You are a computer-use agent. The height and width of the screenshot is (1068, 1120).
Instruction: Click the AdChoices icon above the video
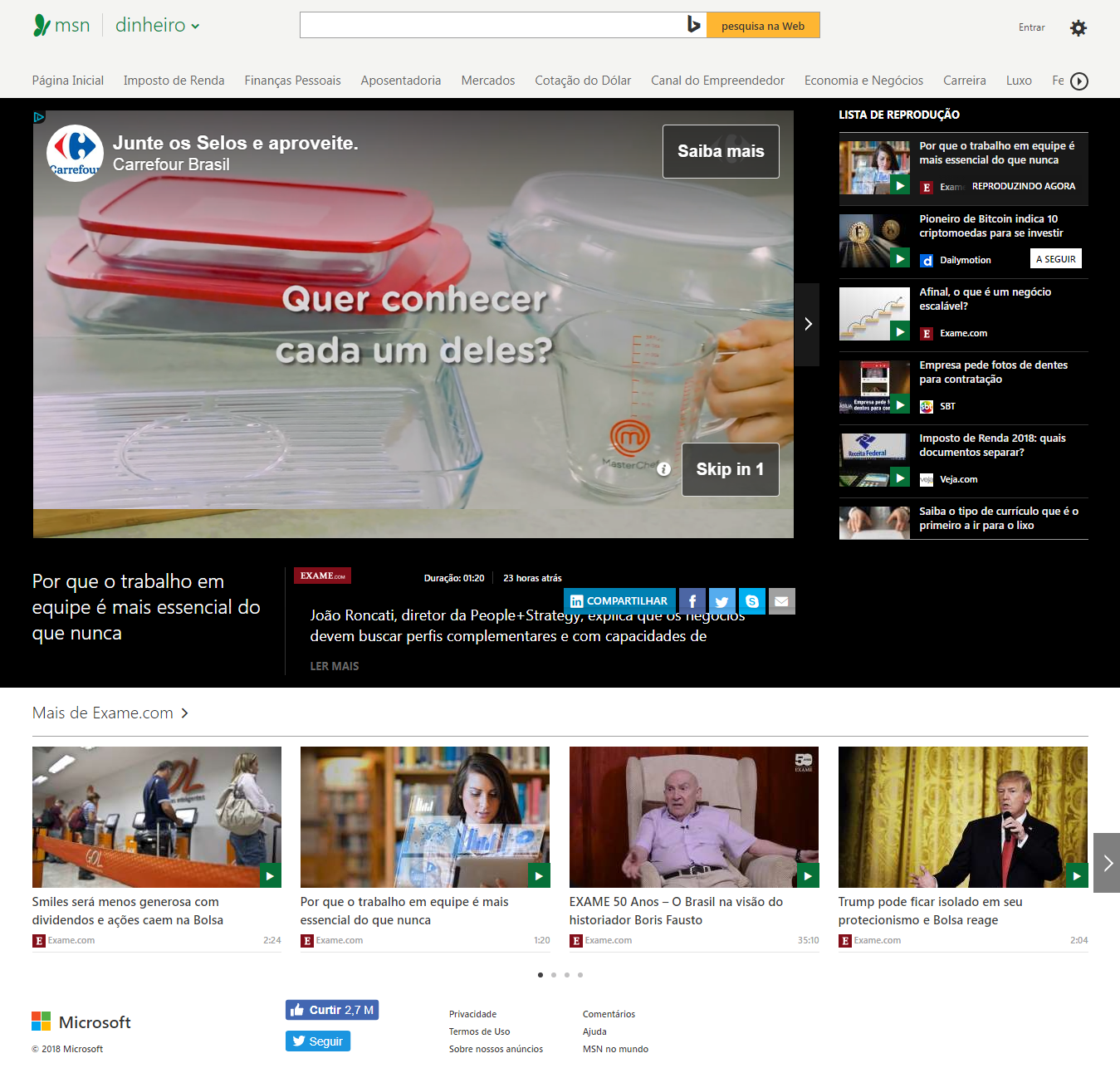[39, 117]
